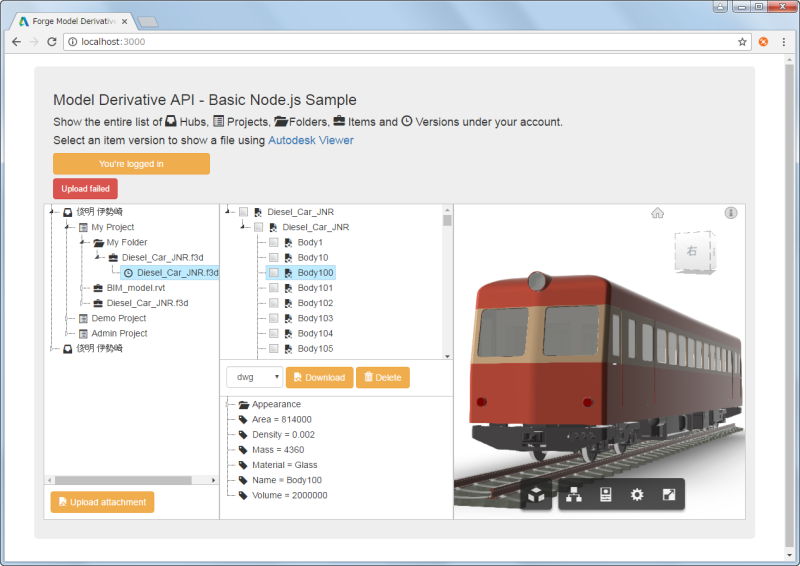Open a new browser tab

148,21
